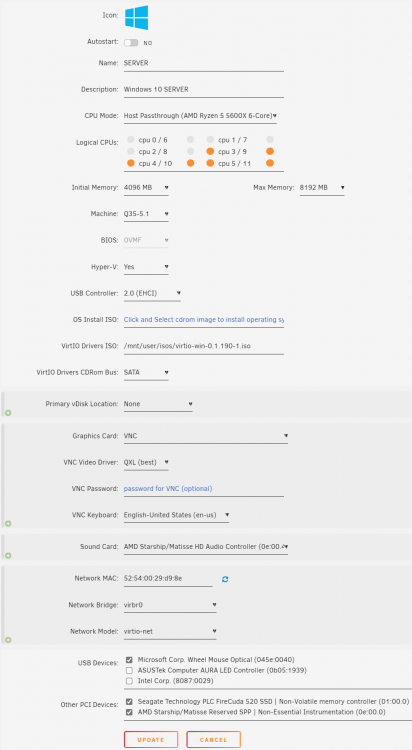The image size is (412, 750).
Task: Open Primary vDisk Location dropdown
Action: coord(158,404)
